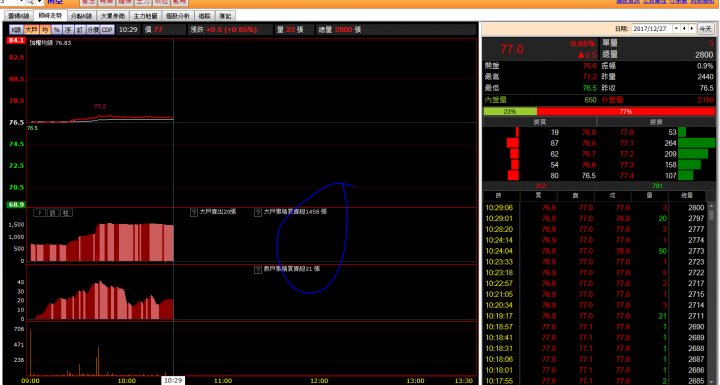The image size is (720, 385).
Task: Toggle the 大戶 indicator button
Action: point(31,29)
